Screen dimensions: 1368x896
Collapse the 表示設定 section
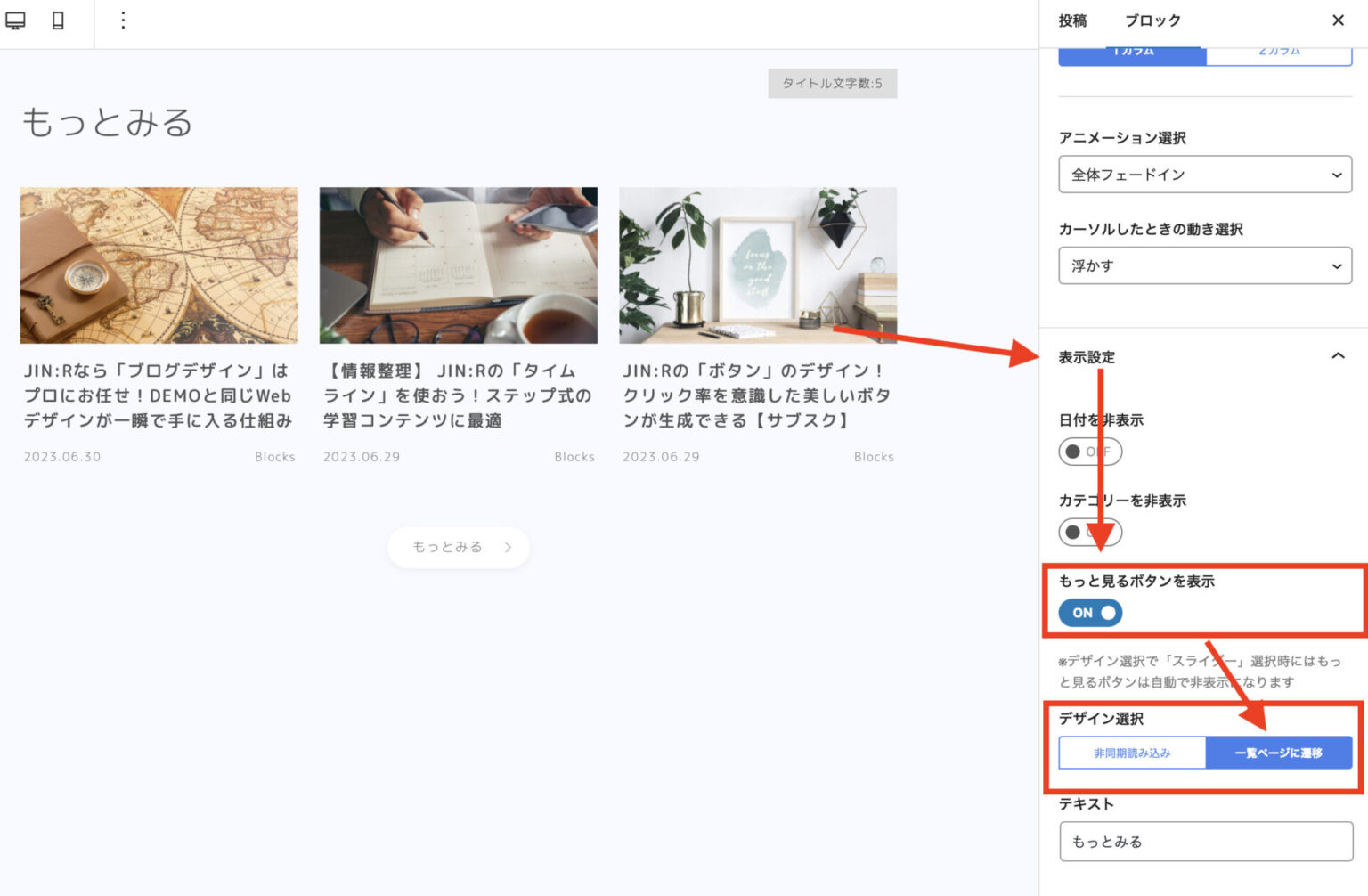[1338, 355]
